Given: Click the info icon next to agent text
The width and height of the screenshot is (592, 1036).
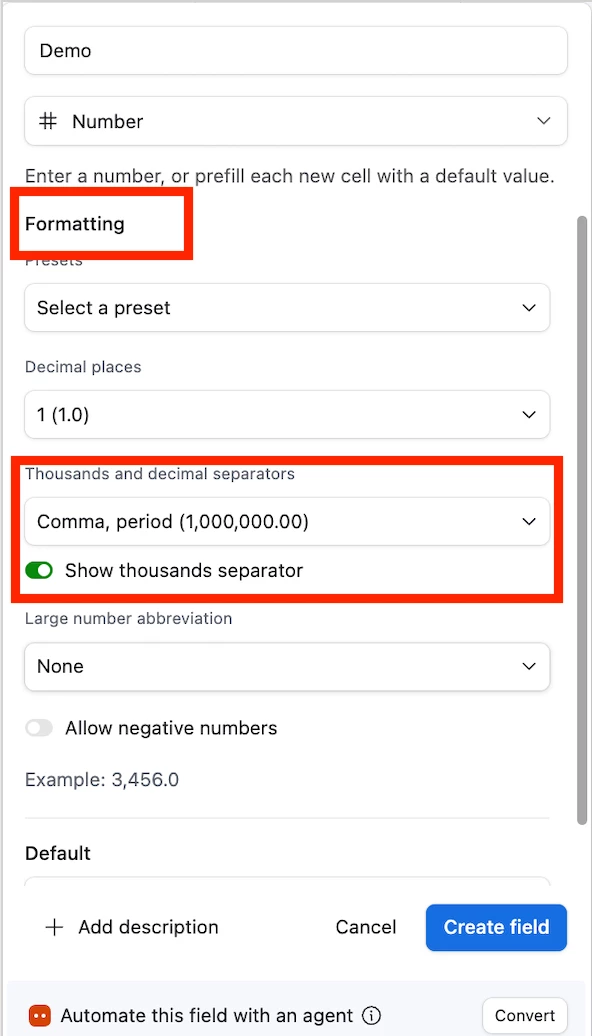Looking at the screenshot, I should click(x=372, y=1015).
